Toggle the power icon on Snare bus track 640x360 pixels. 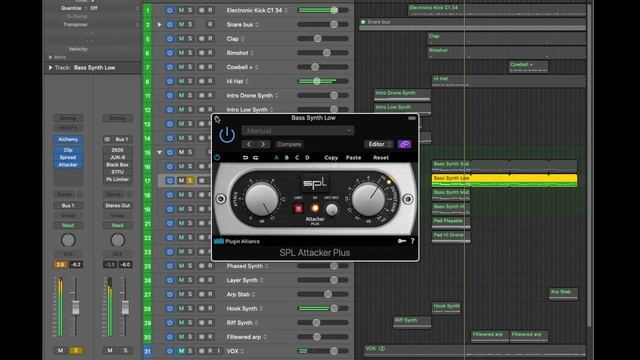tap(170, 24)
